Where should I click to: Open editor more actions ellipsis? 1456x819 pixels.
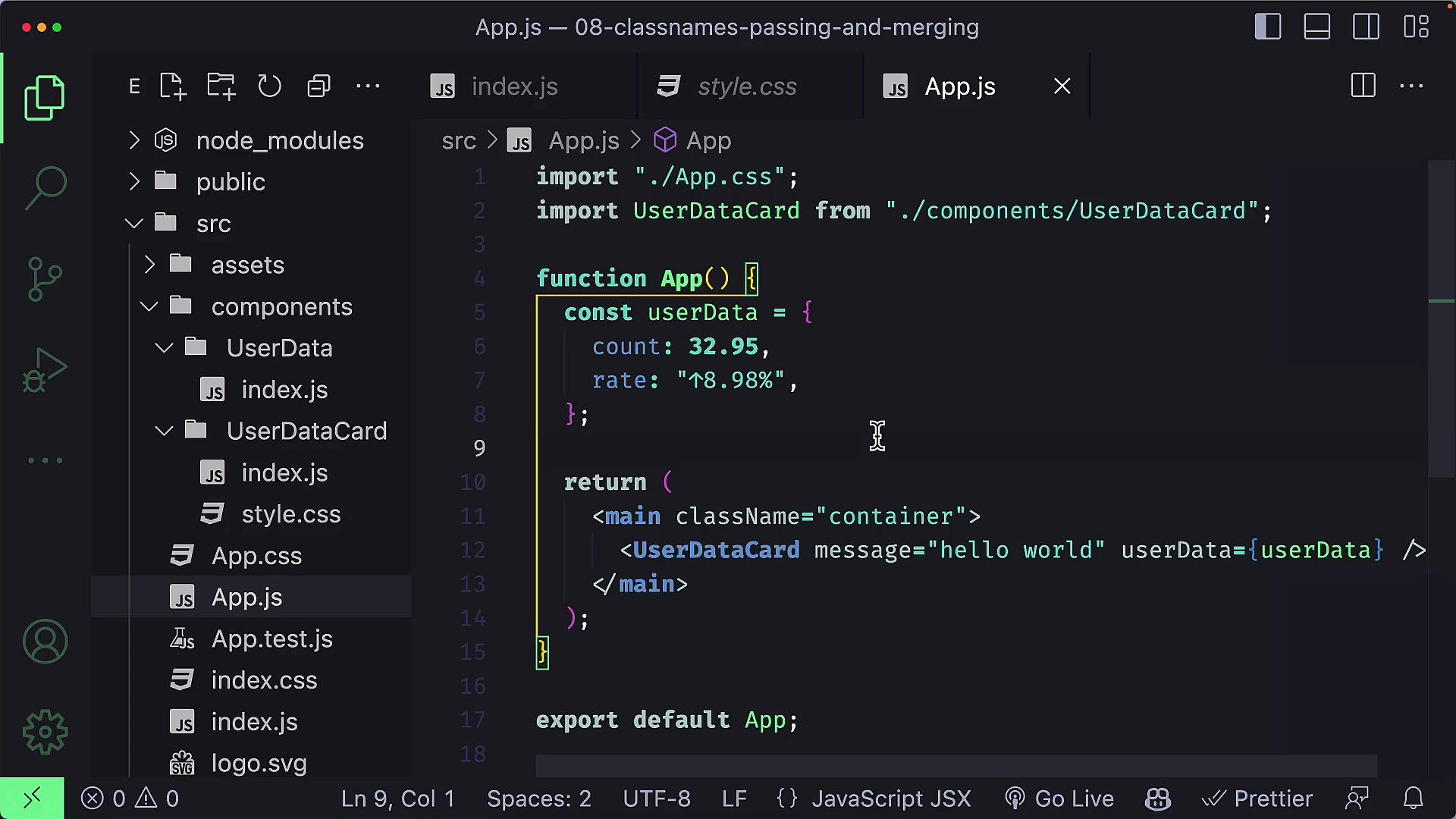click(1411, 86)
